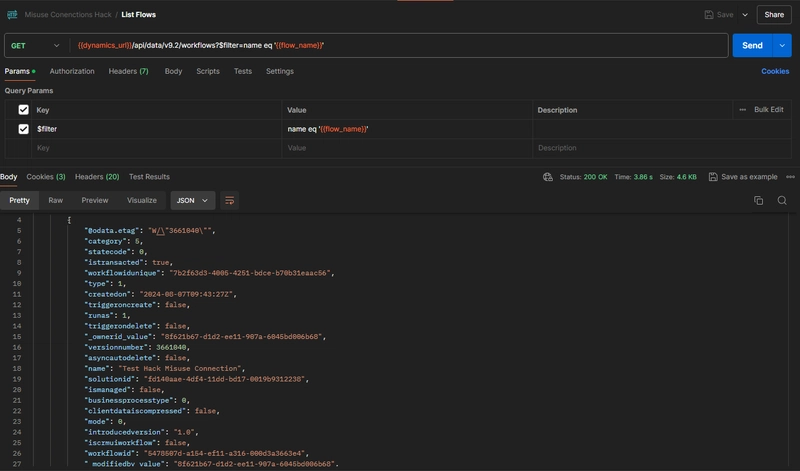The width and height of the screenshot is (800, 471).
Task: Open the JSON format dropdown
Action: [192, 200]
